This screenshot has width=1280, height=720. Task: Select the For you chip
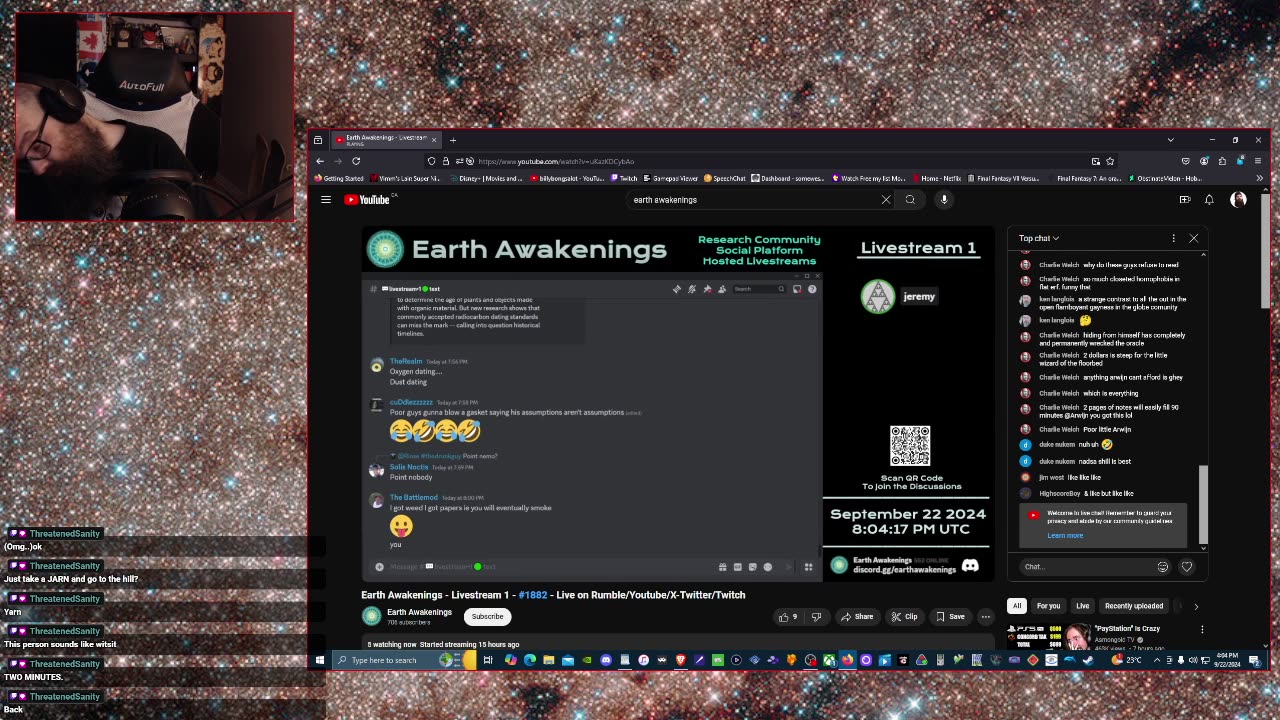pyautogui.click(x=1048, y=606)
